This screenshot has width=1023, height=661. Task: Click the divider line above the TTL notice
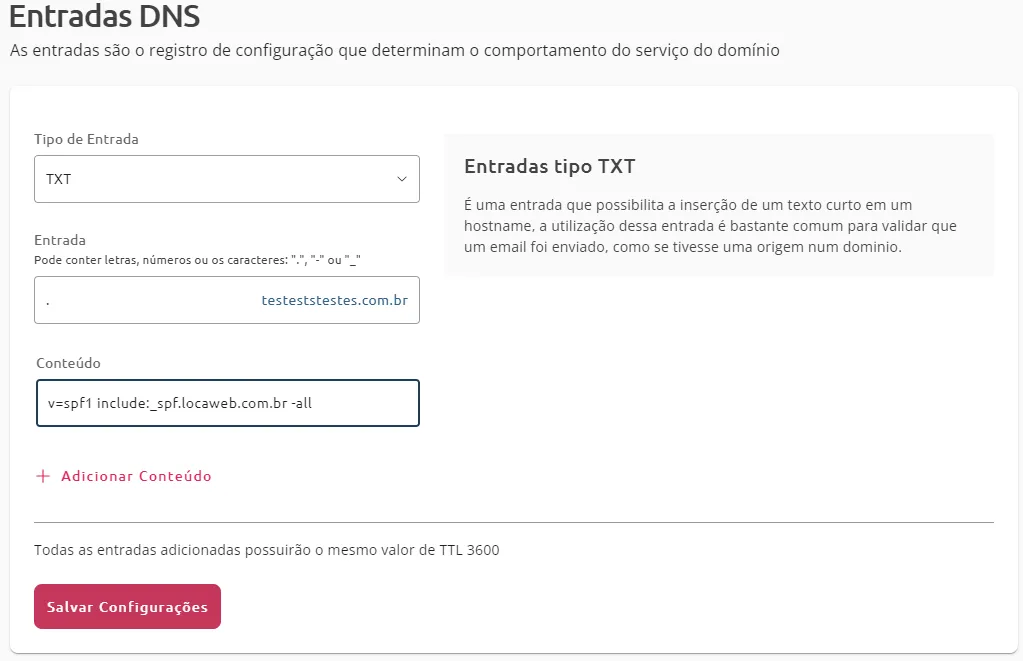513,522
